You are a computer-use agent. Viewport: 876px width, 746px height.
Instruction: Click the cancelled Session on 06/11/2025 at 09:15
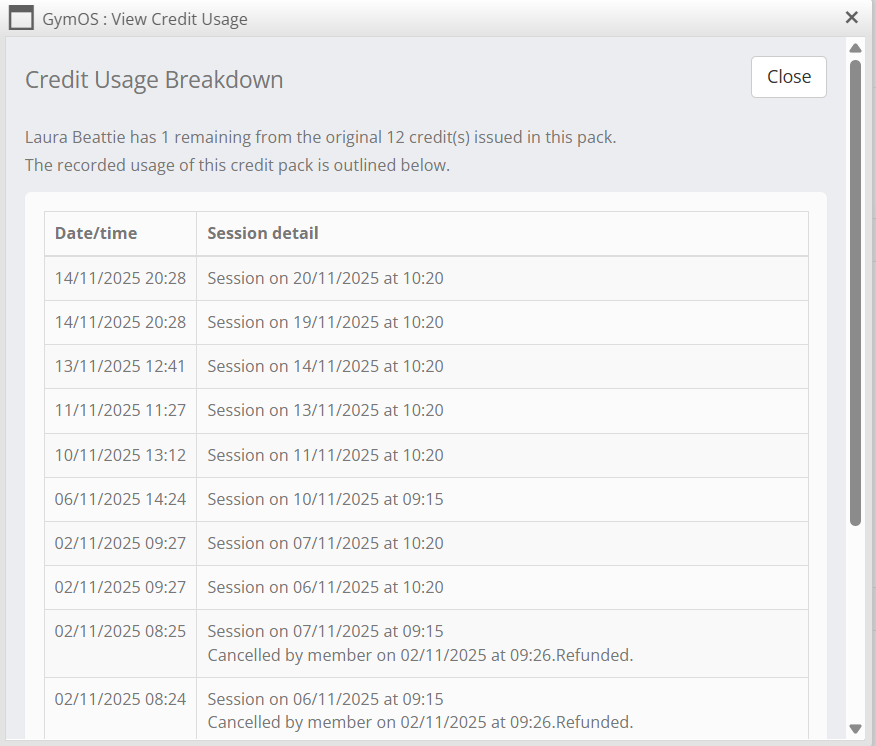(325, 699)
